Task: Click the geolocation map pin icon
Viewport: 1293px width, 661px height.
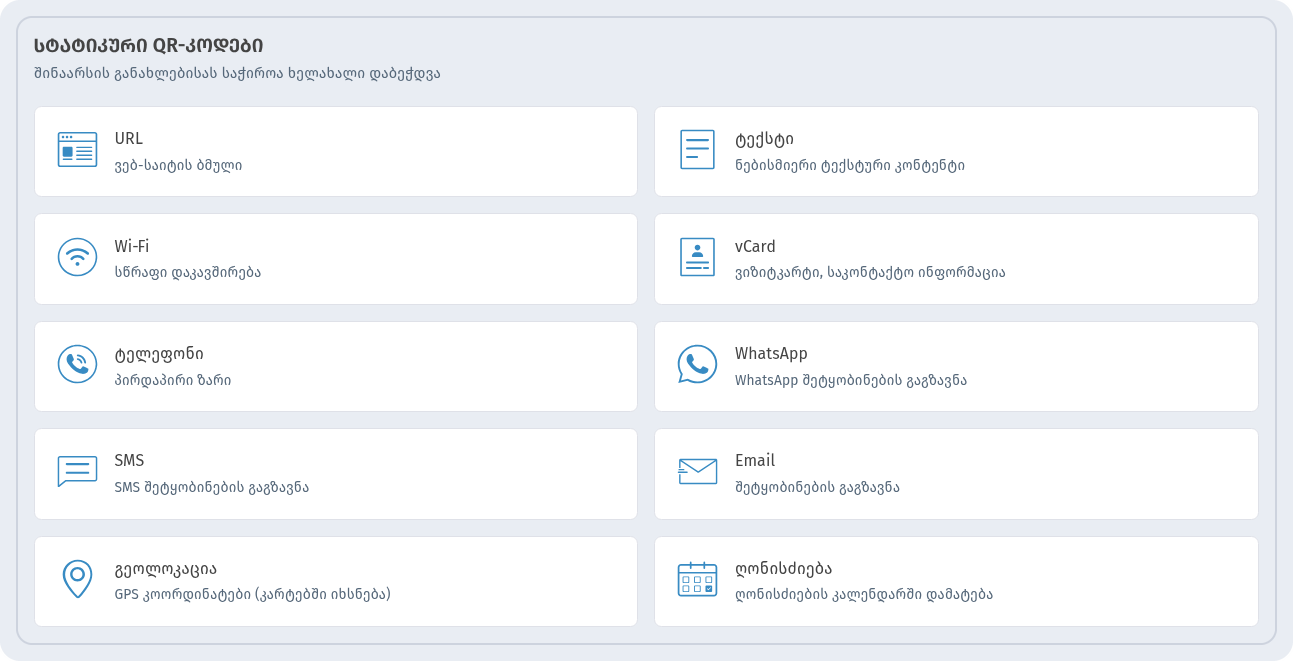Action: tap(77, 579)
